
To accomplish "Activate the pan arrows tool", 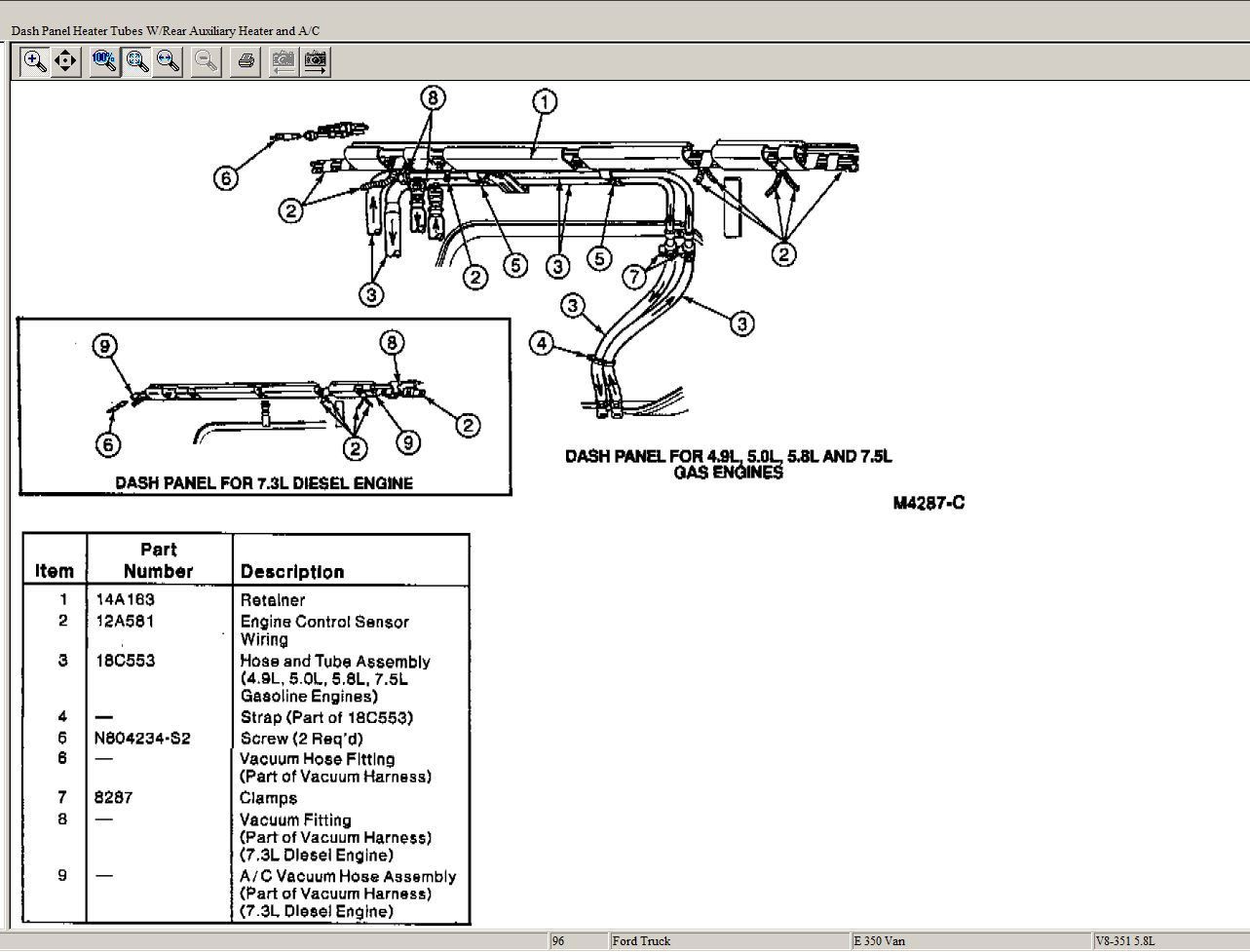I will (x=65, y=62).
